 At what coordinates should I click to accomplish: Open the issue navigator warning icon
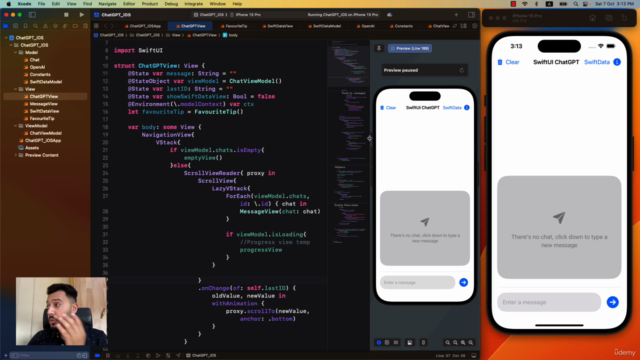tap(45, 26)
